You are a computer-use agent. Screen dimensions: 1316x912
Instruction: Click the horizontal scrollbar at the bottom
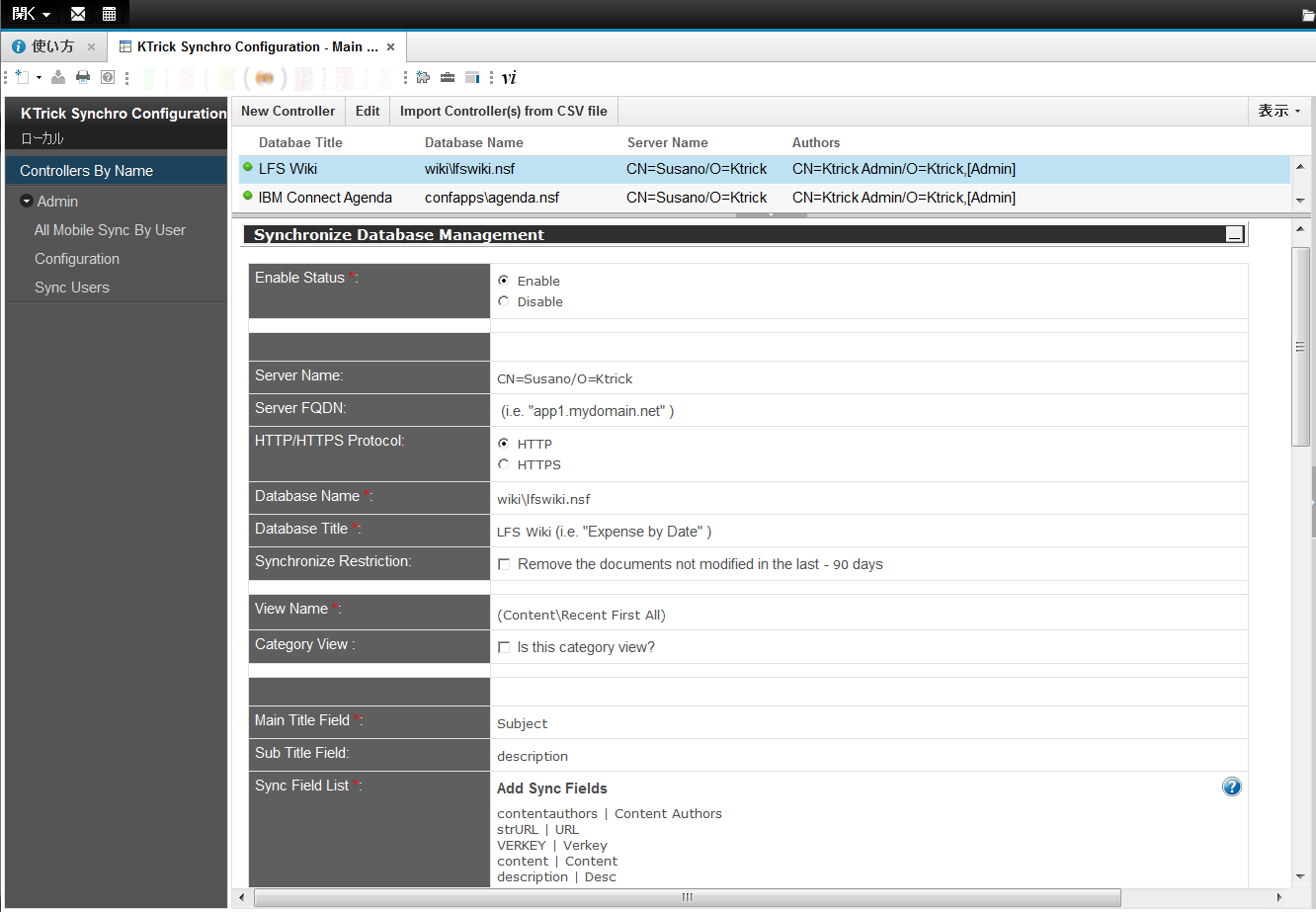(687, 897)
